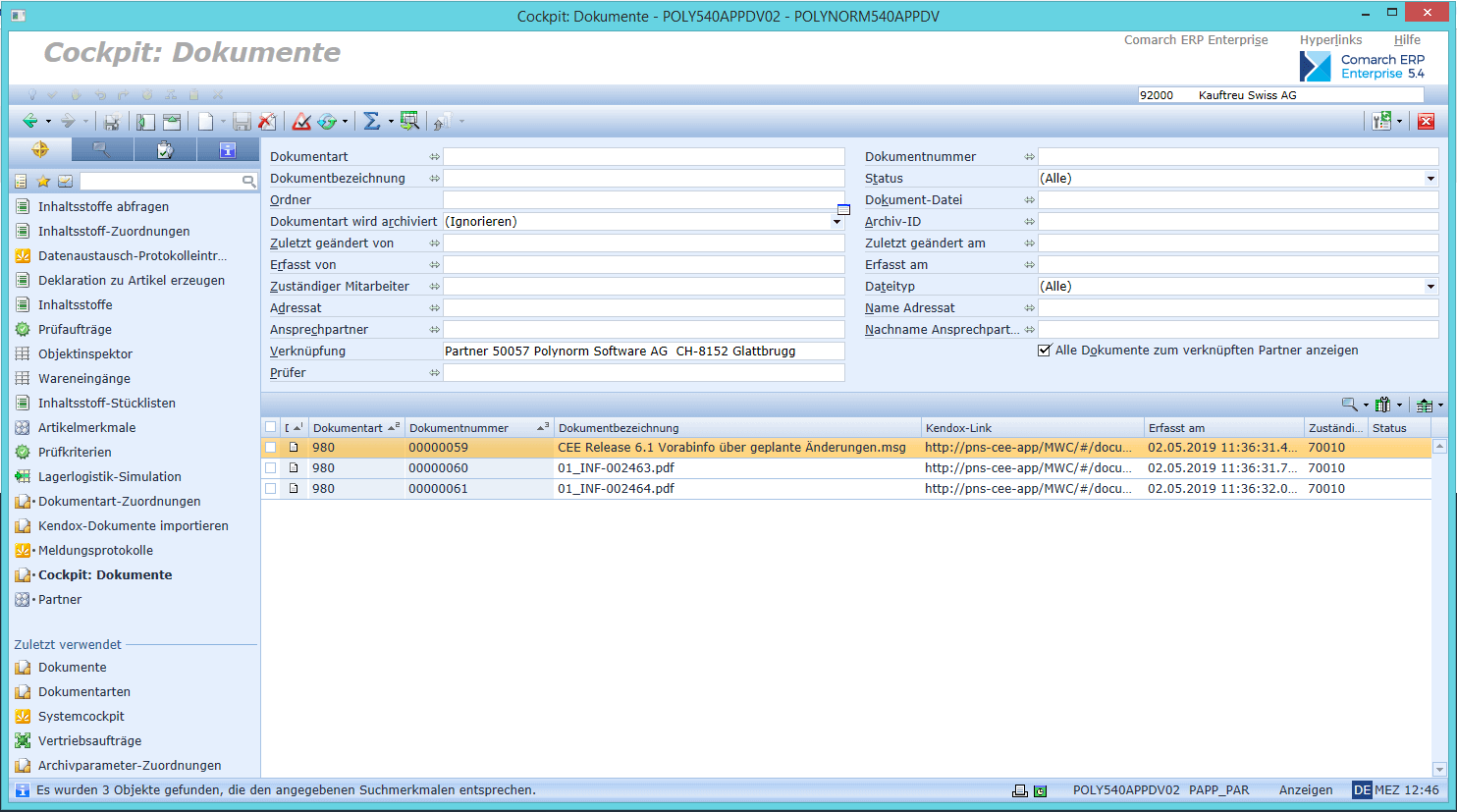
Task: Click the refresh icon in toolbar
Action: point(327,121)
